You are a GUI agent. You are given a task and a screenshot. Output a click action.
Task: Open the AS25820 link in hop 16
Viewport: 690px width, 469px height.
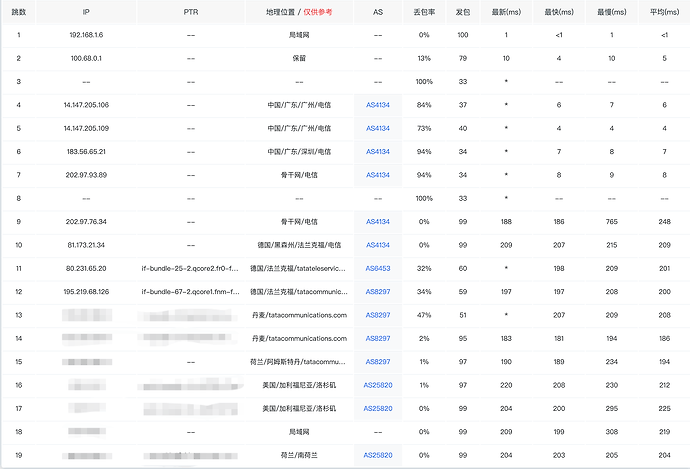[x=378, y=385]
